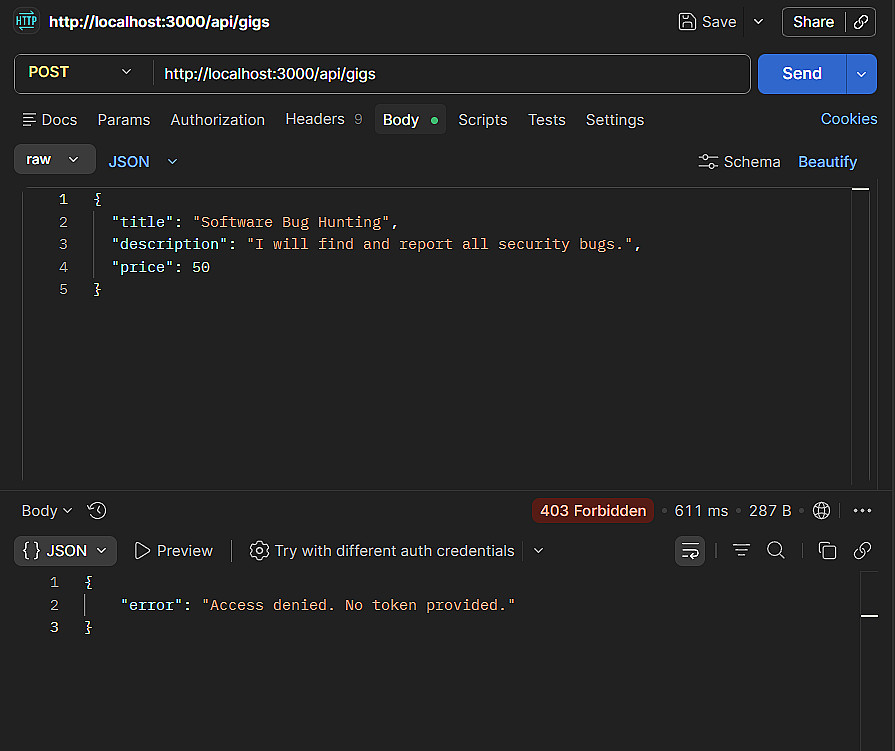Open the Save options dropdown arrow
The height and width of the screenshot is (751, 895).
tap(758, 22)
